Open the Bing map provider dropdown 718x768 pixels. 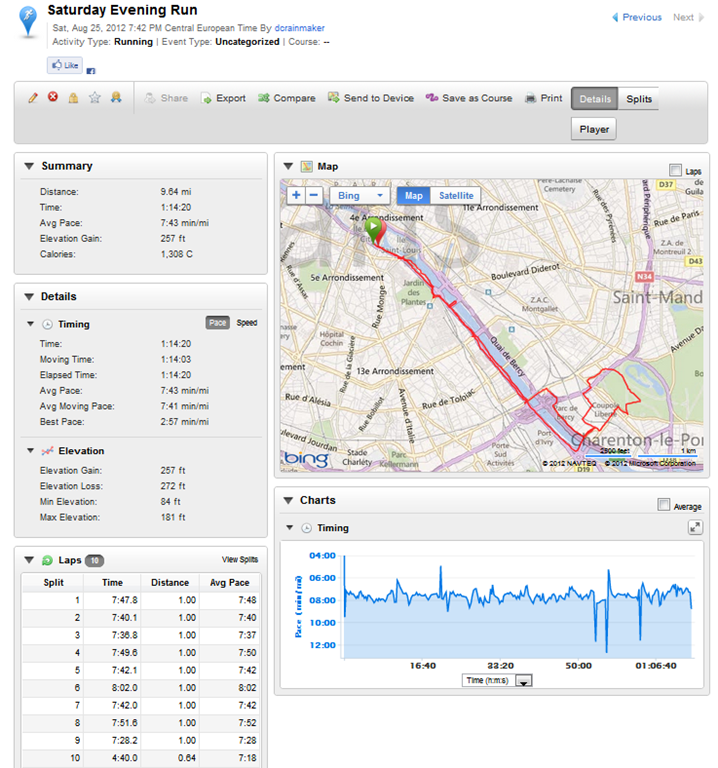tap(361, 196)
